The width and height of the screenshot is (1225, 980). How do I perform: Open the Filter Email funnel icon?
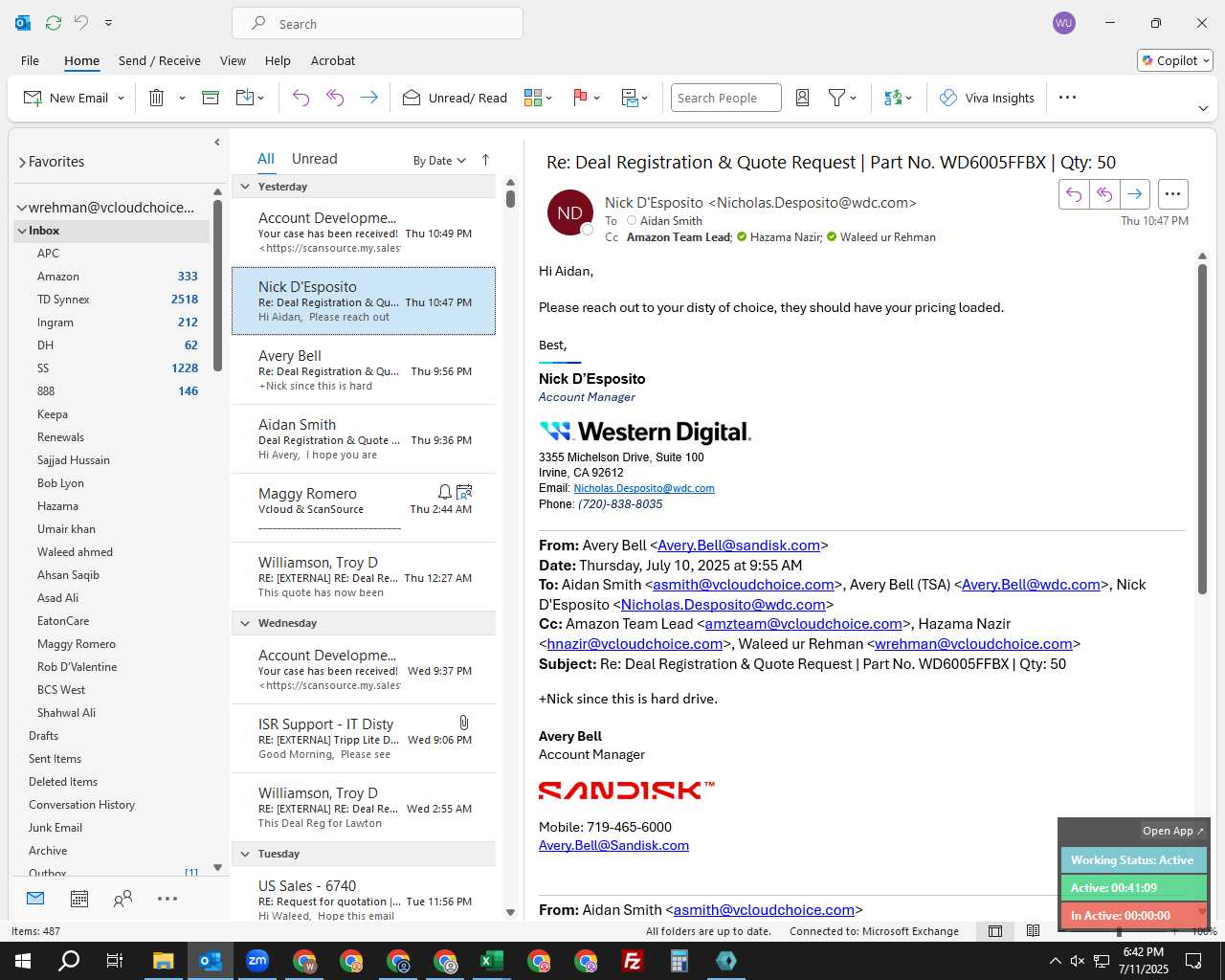tap(836, 98)
